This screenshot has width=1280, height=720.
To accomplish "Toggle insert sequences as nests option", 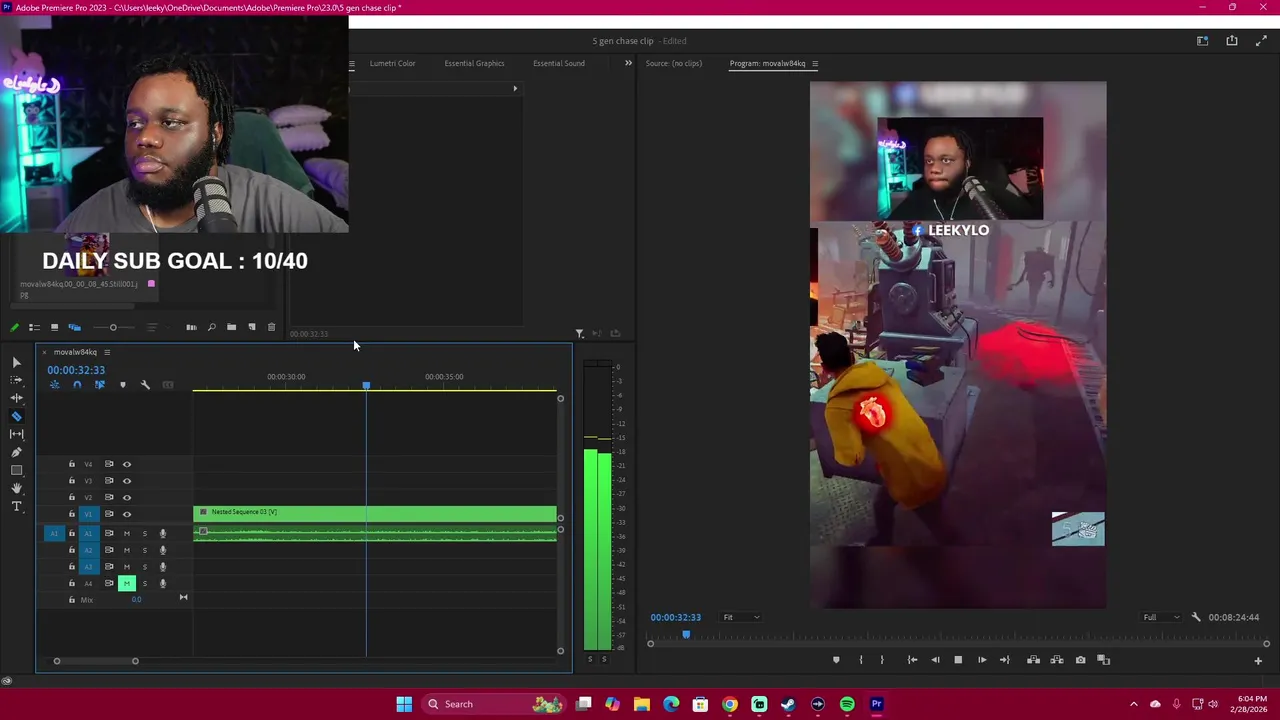I will 54,385.
